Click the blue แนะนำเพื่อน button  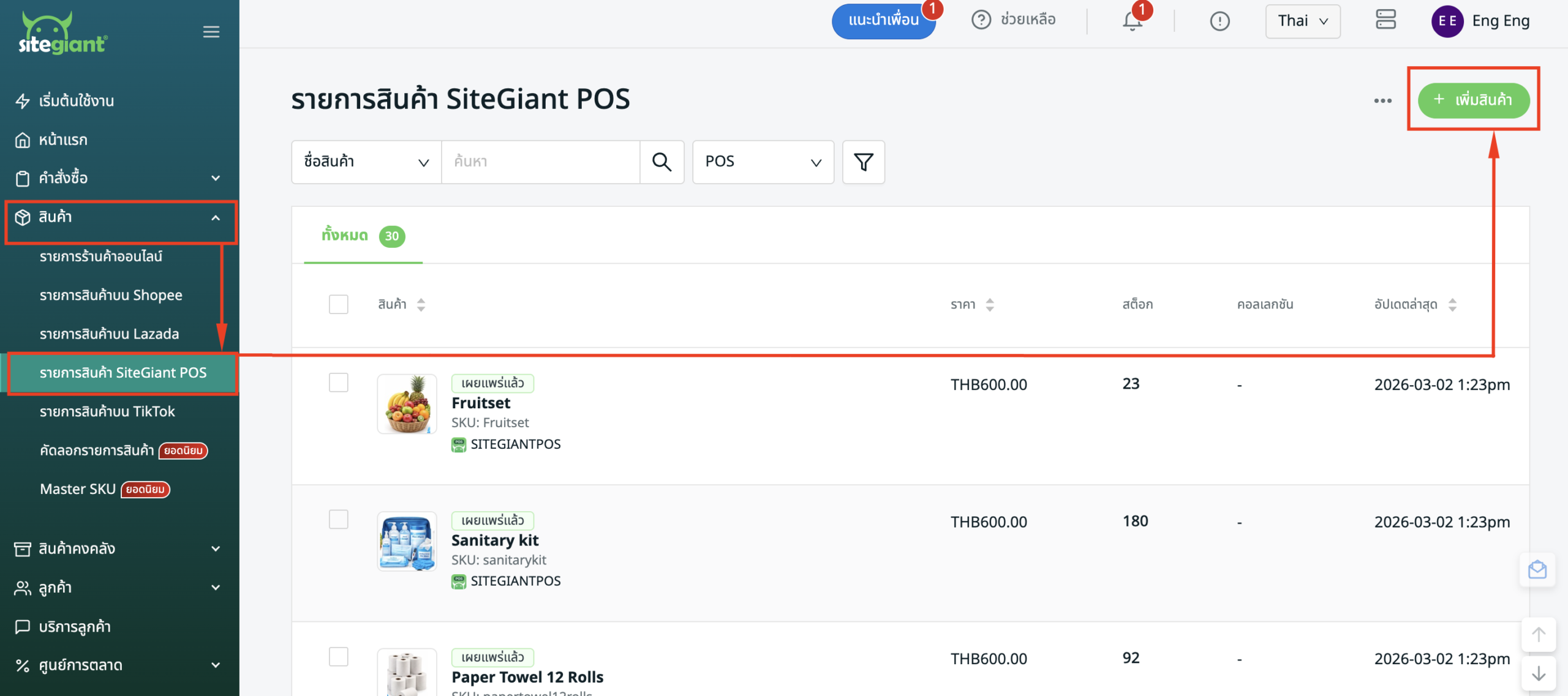pyautogui.click(x=883, y=21)
